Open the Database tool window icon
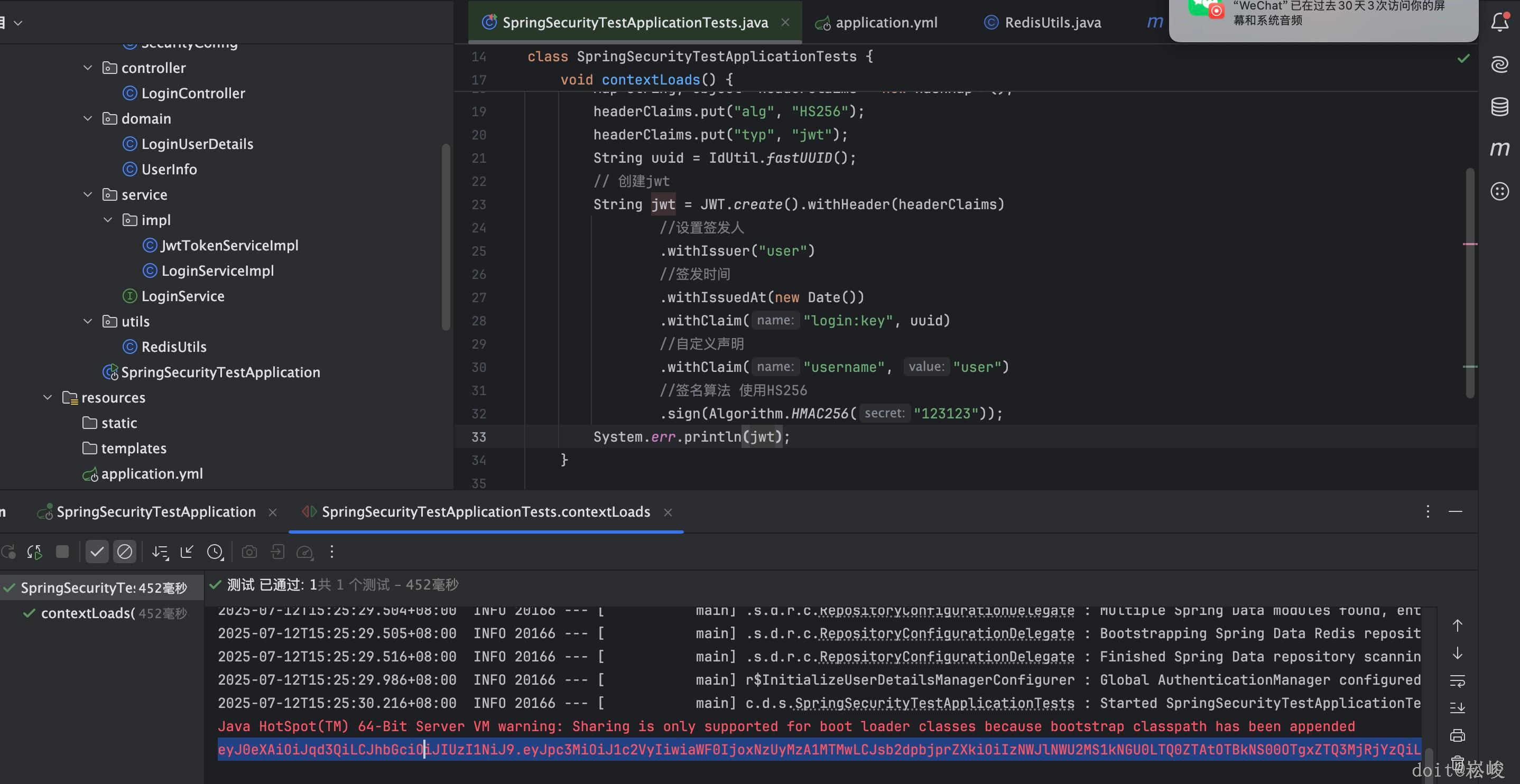 click(1499, 107)
